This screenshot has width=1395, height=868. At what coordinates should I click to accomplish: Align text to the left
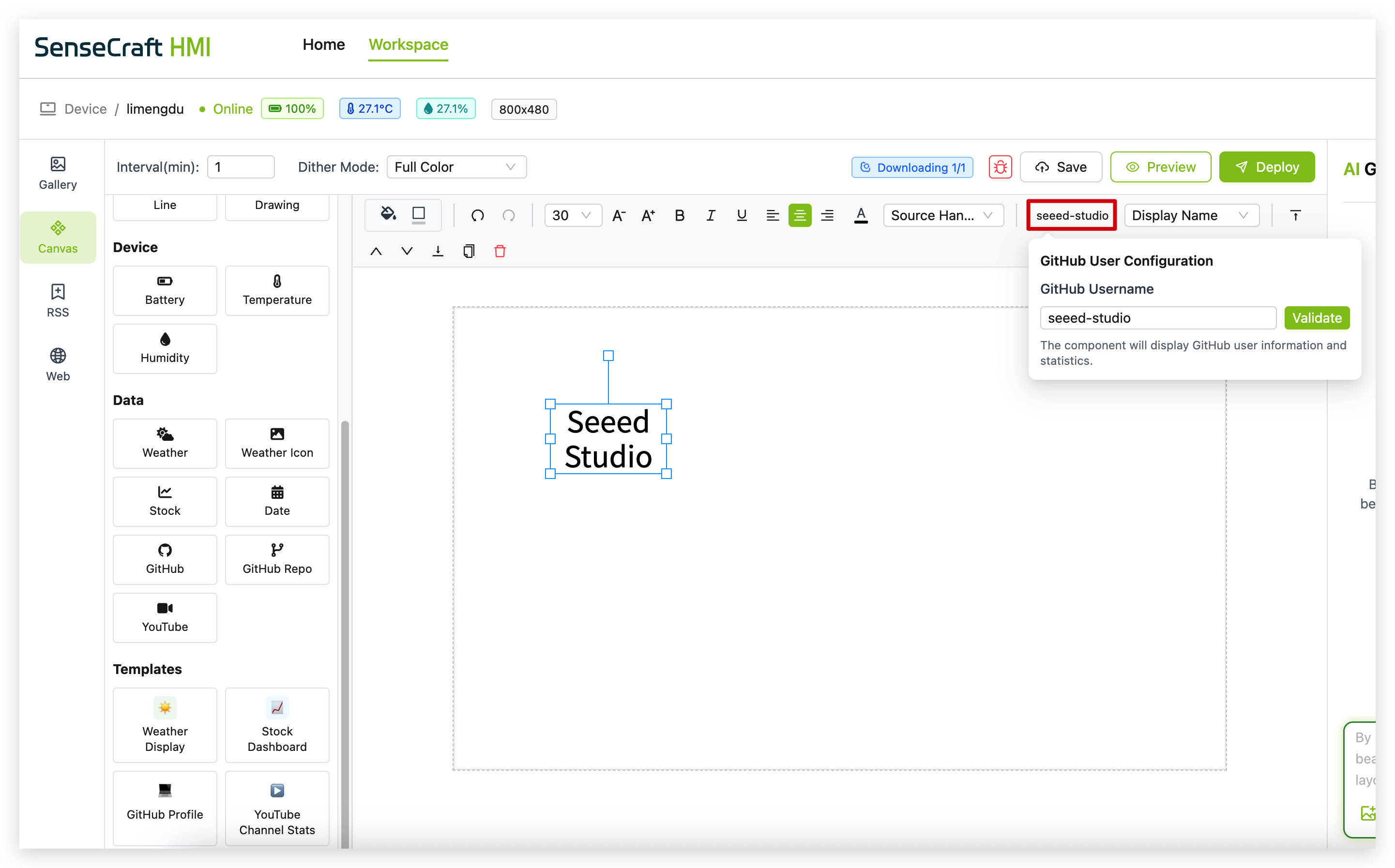pyautogui.click(x=773, y=215)
